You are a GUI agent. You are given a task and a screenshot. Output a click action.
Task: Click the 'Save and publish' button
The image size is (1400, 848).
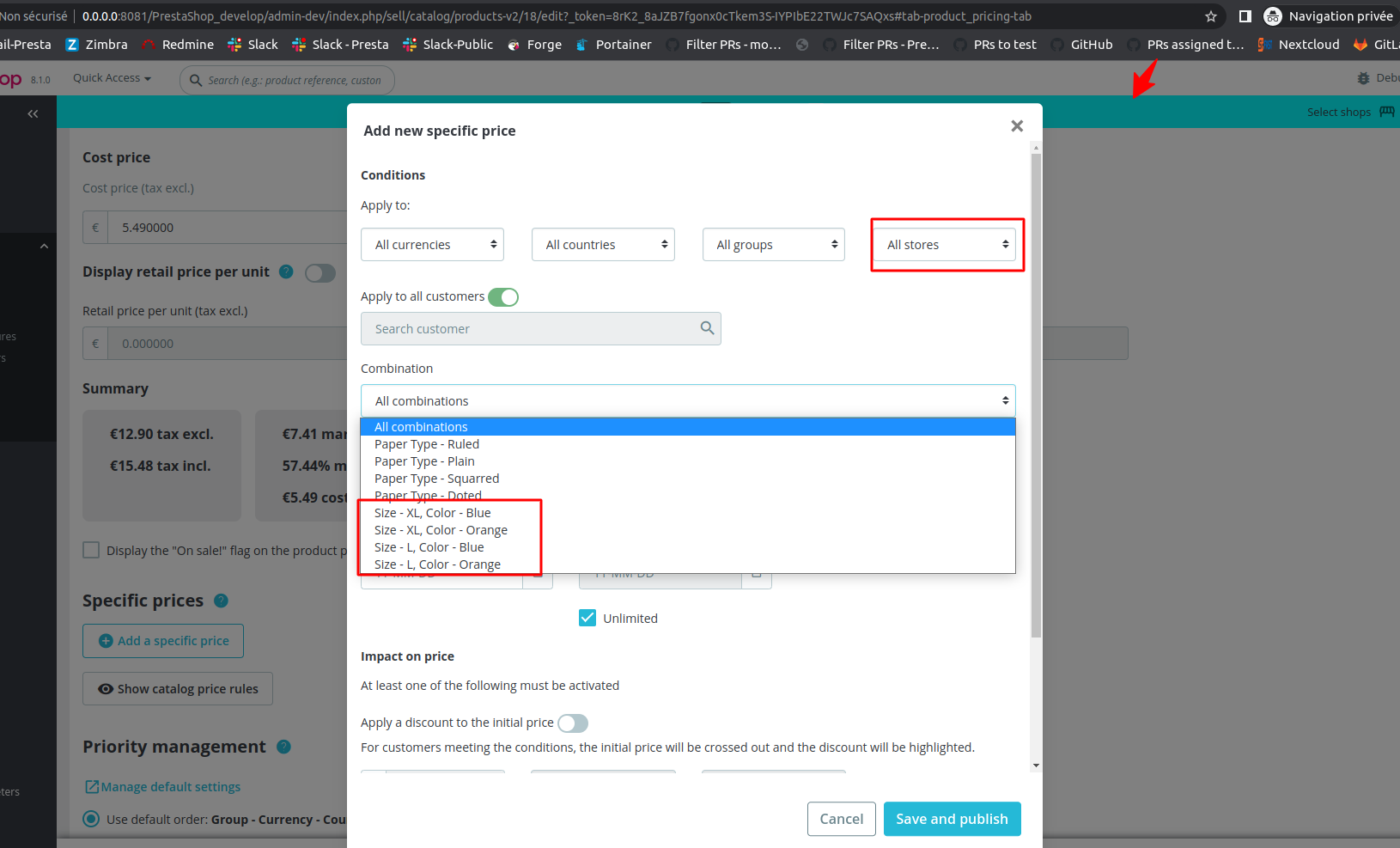[952, 819]
